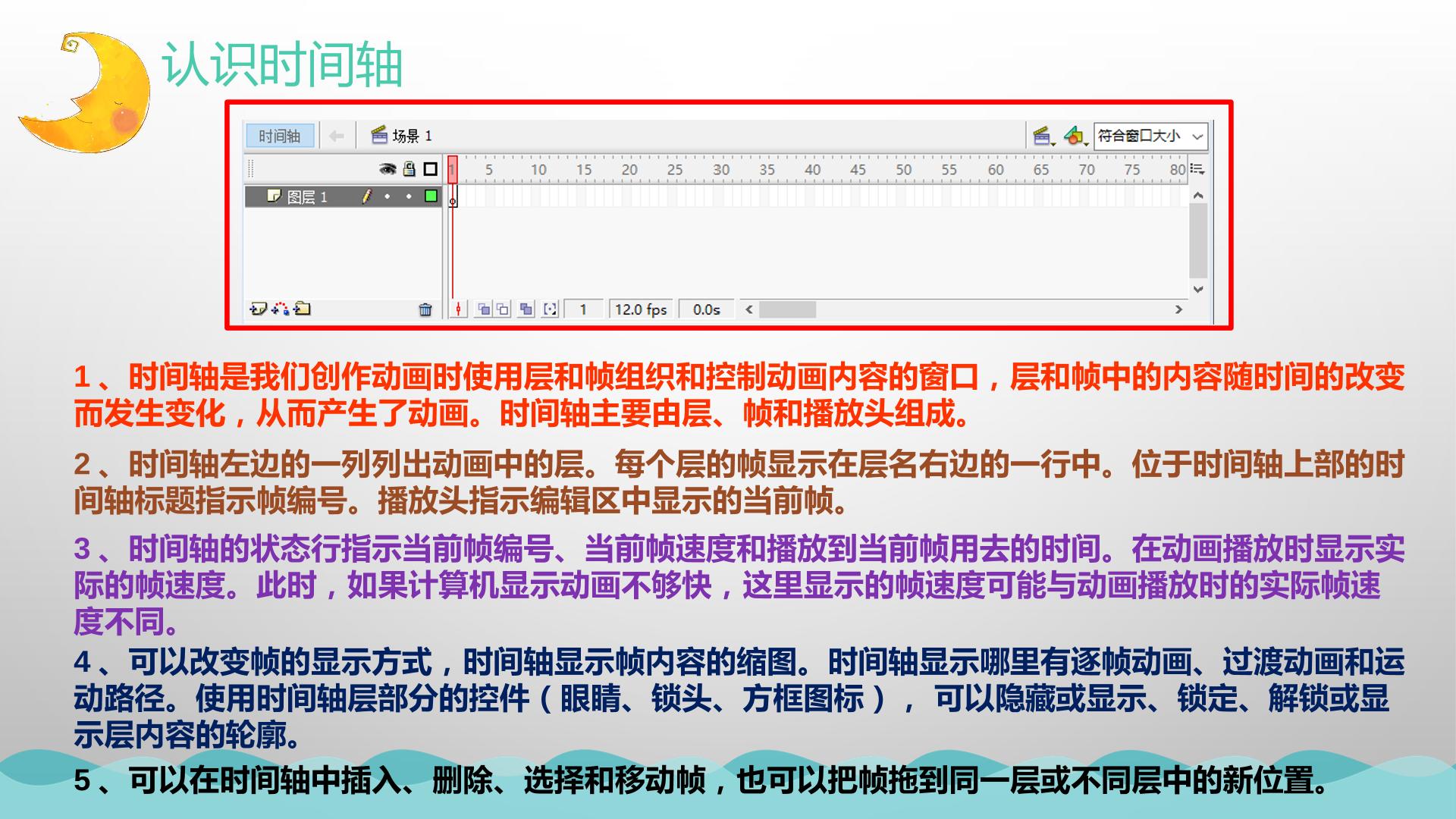Image resolution: width=1456 pixels, height=819 pixels.
Task: Insert a layer folder
Action: pyautogui.click(x=303, y=309)
